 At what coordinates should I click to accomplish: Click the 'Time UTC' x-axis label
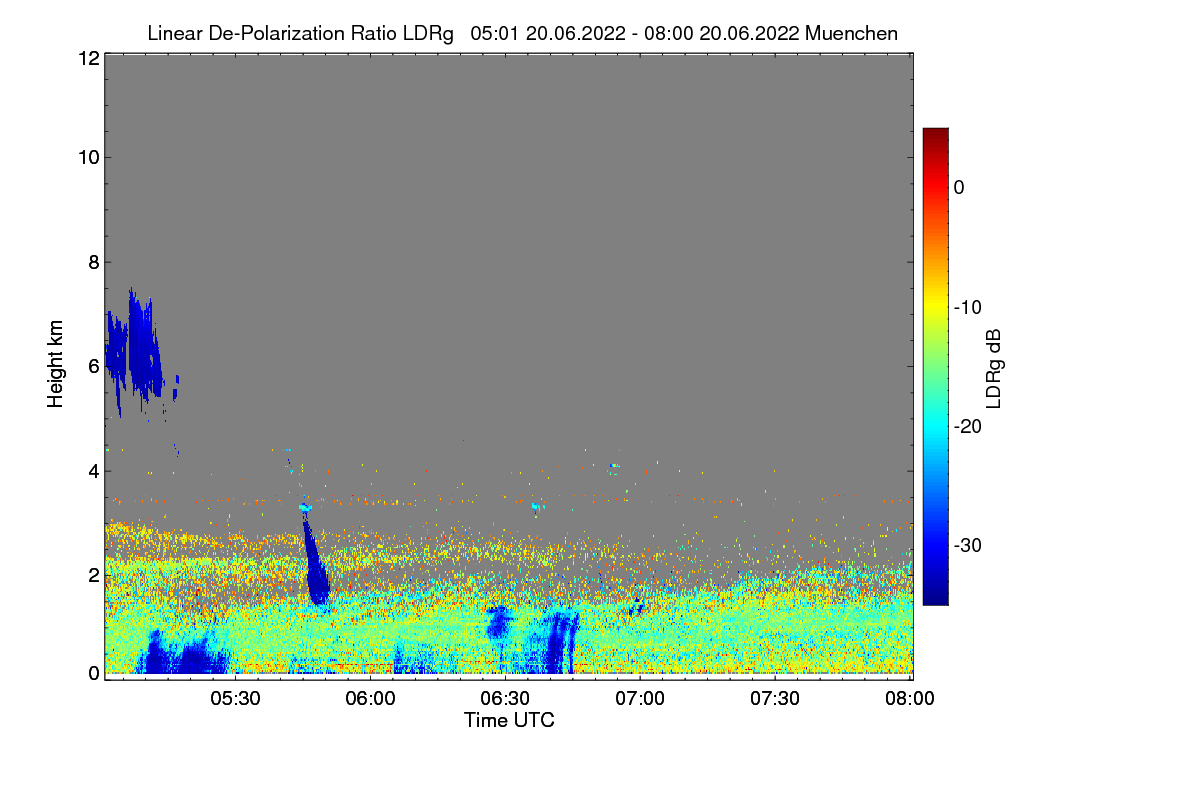(x=509, y=720)
